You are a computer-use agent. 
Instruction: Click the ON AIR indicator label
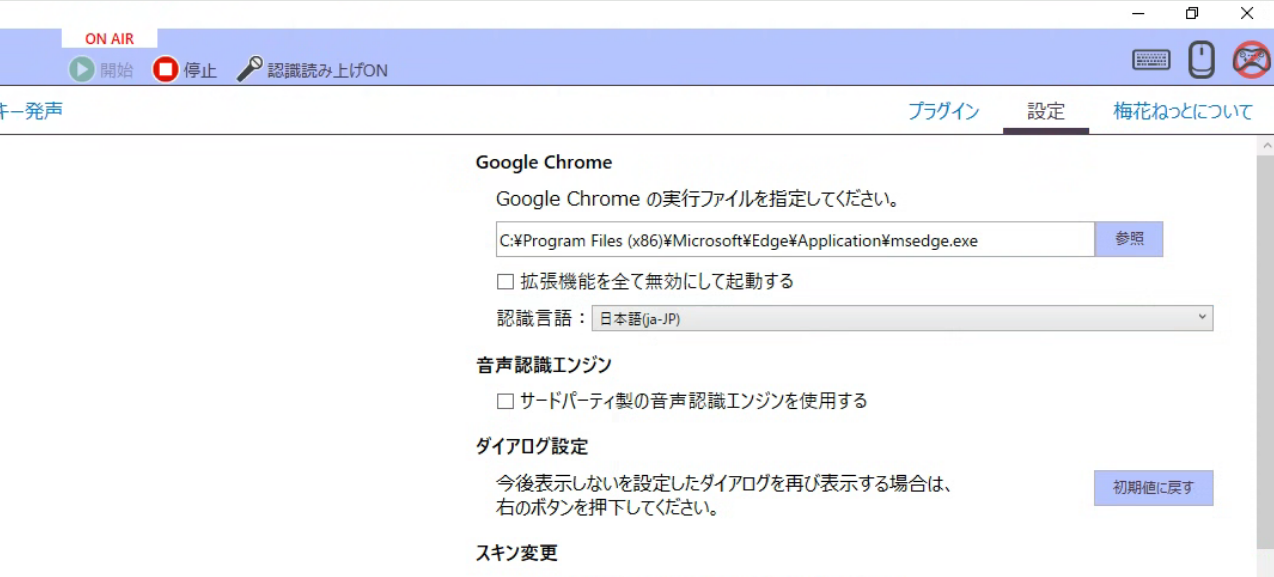tap(109, 39)
